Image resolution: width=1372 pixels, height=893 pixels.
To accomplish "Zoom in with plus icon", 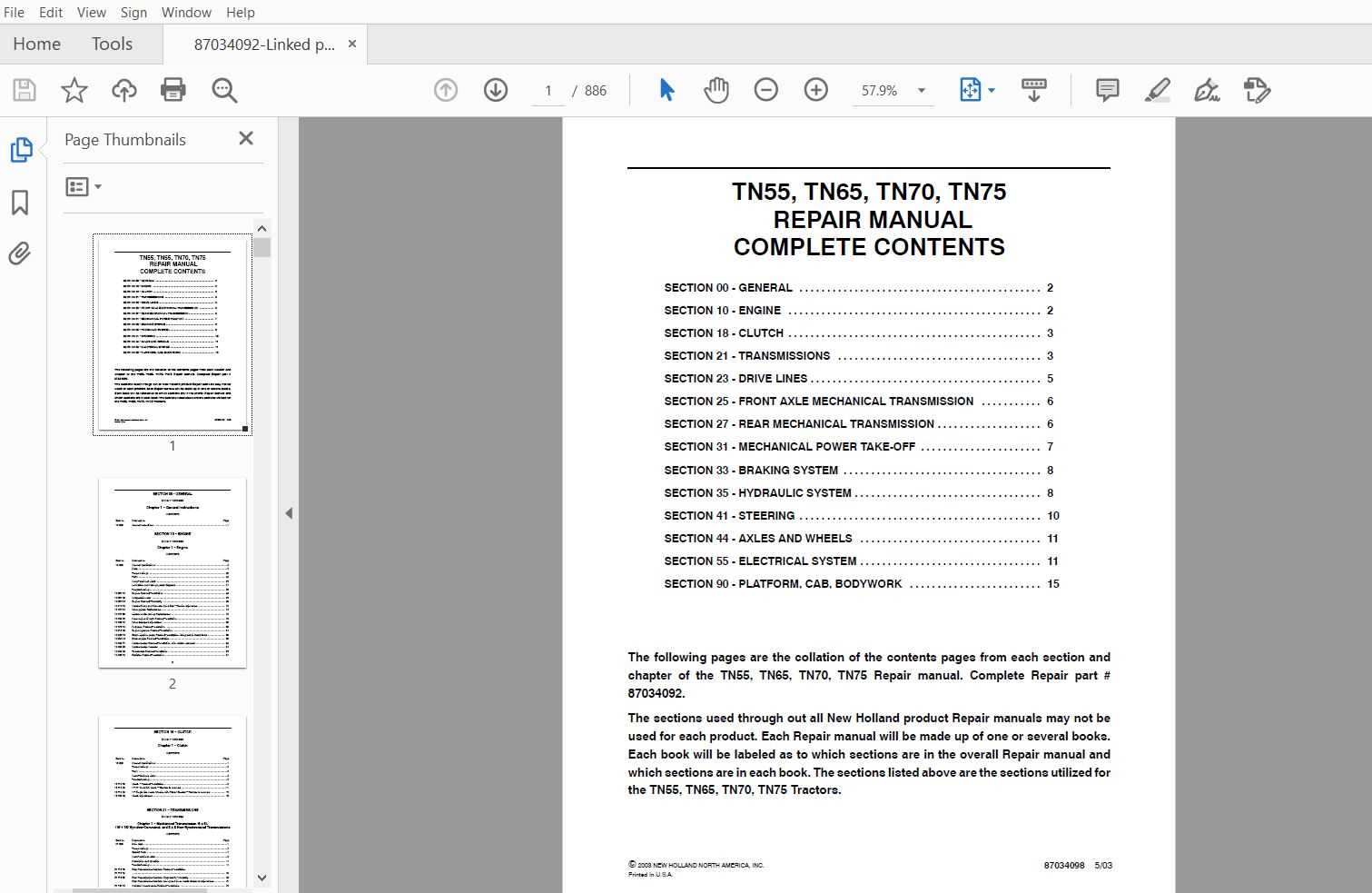I will coord(816,90).
